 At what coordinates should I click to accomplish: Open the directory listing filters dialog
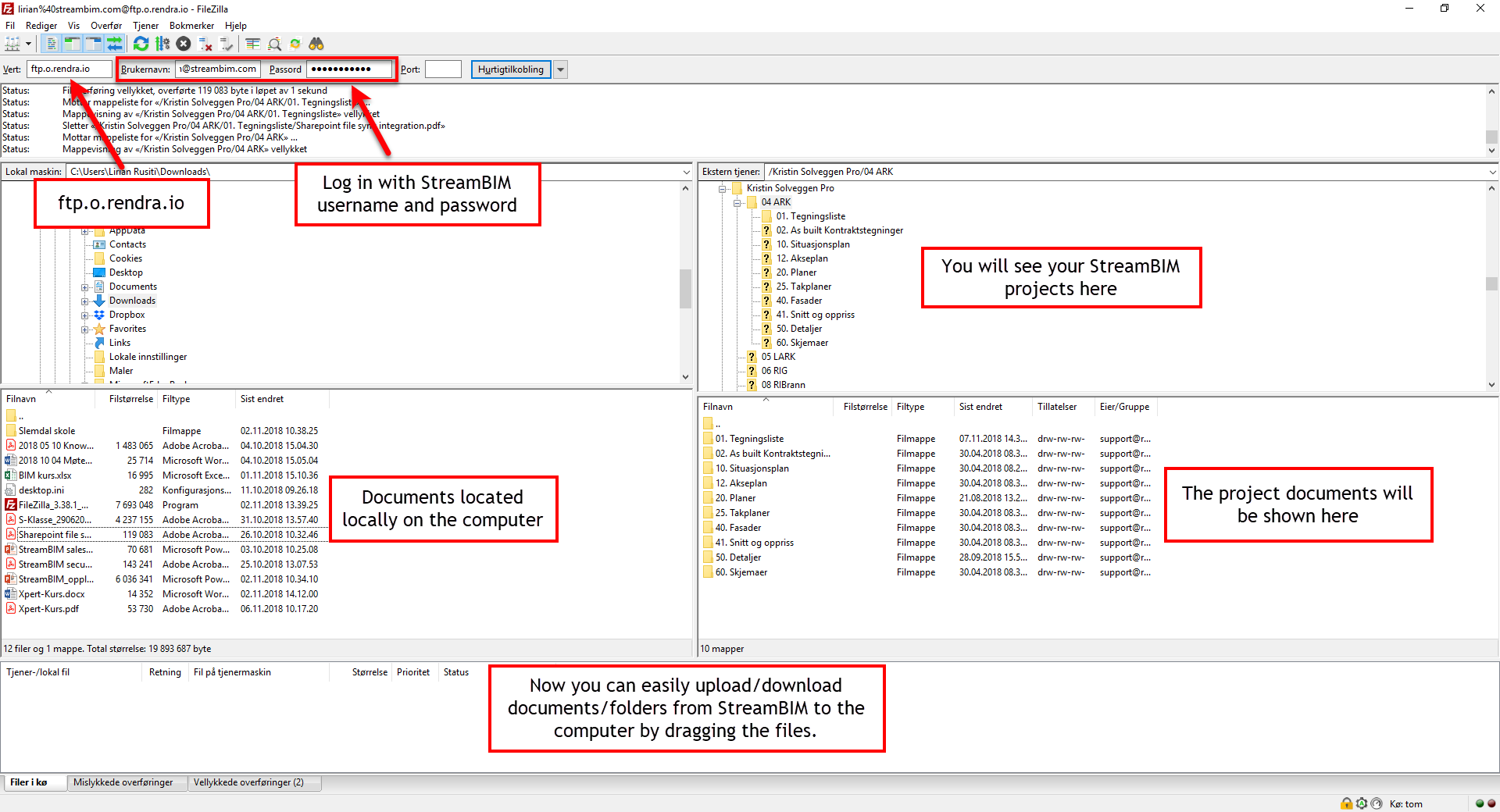[253, 44]
